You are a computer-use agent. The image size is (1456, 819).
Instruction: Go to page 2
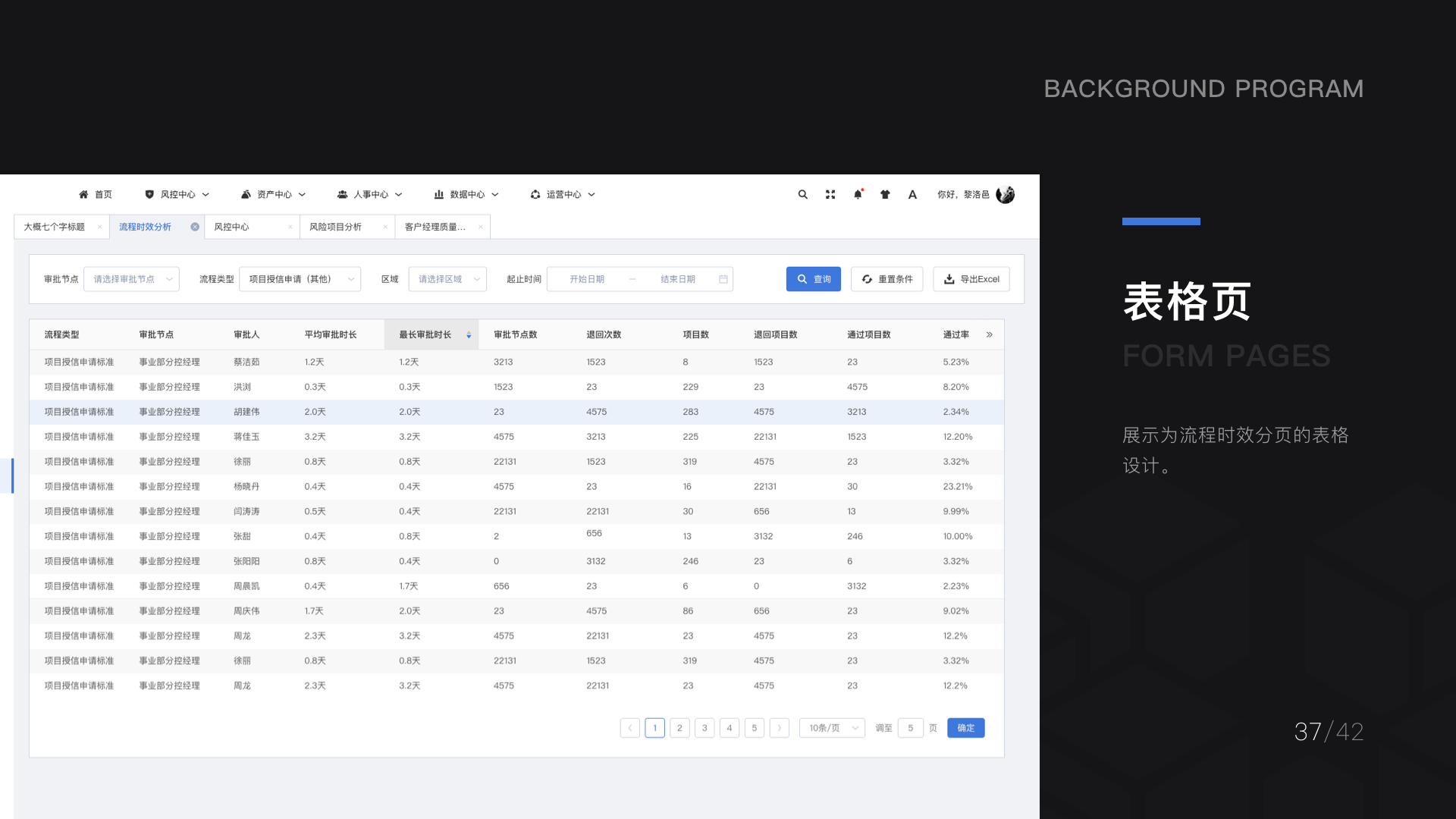tap(679, 728)
